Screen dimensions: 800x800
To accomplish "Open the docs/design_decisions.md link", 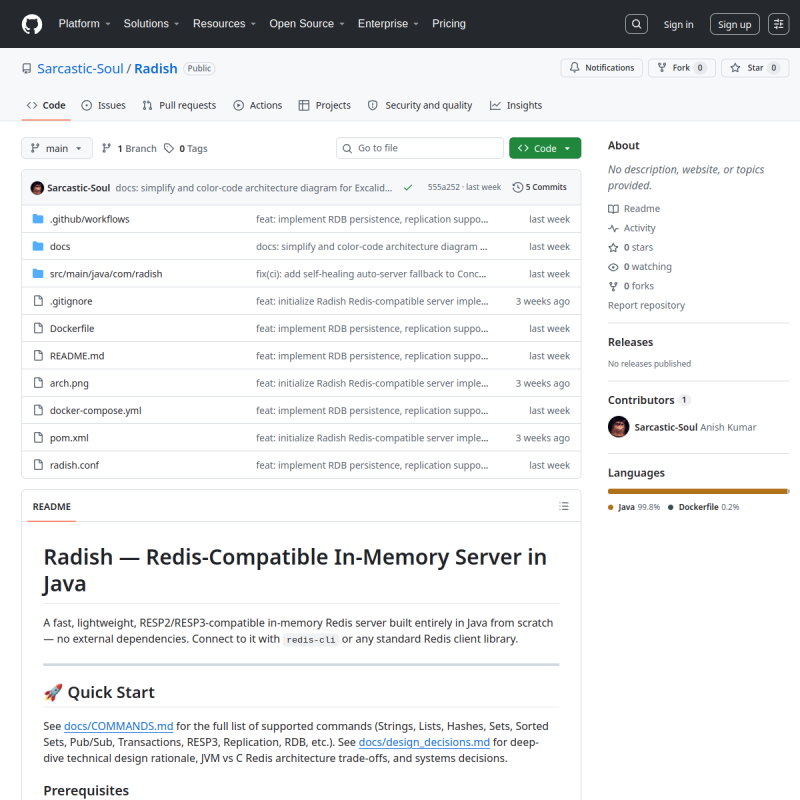I will pyautogui.click(x=424, y=742).
